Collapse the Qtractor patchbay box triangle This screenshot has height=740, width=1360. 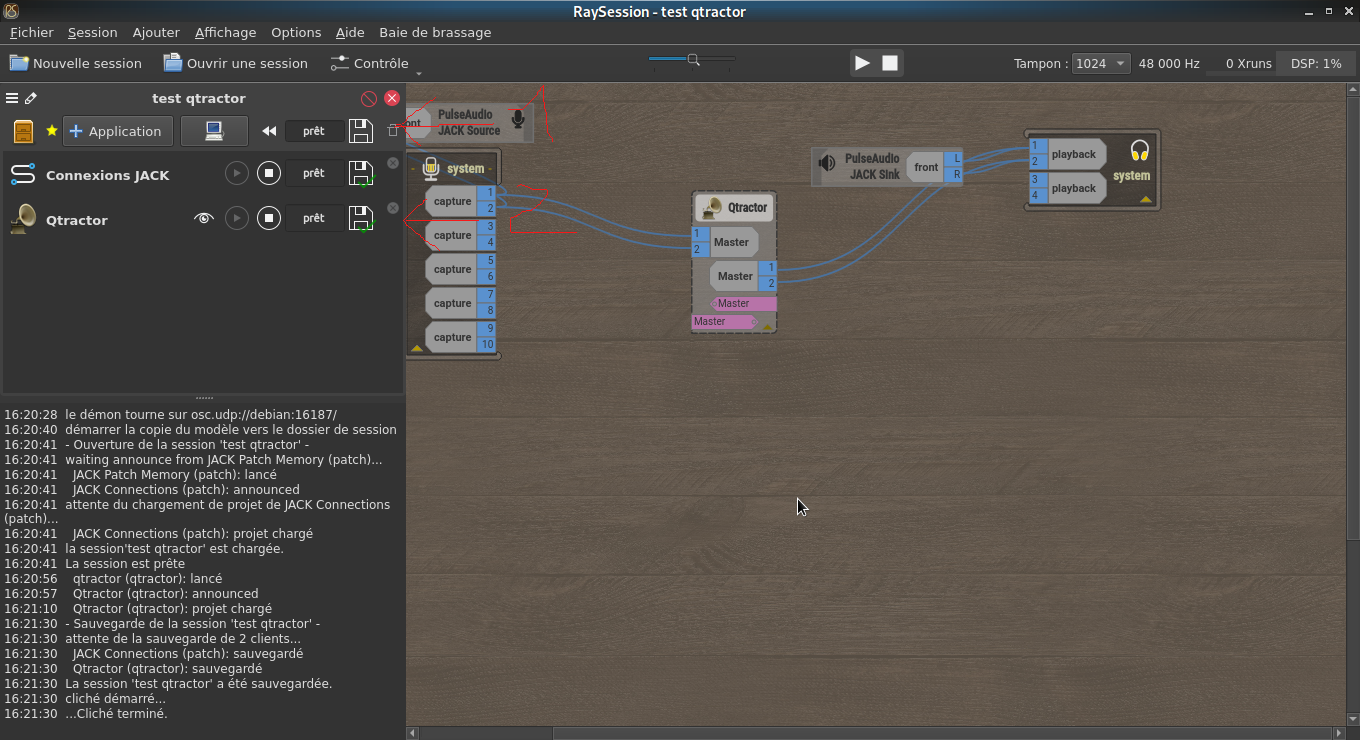coord(768,326)
